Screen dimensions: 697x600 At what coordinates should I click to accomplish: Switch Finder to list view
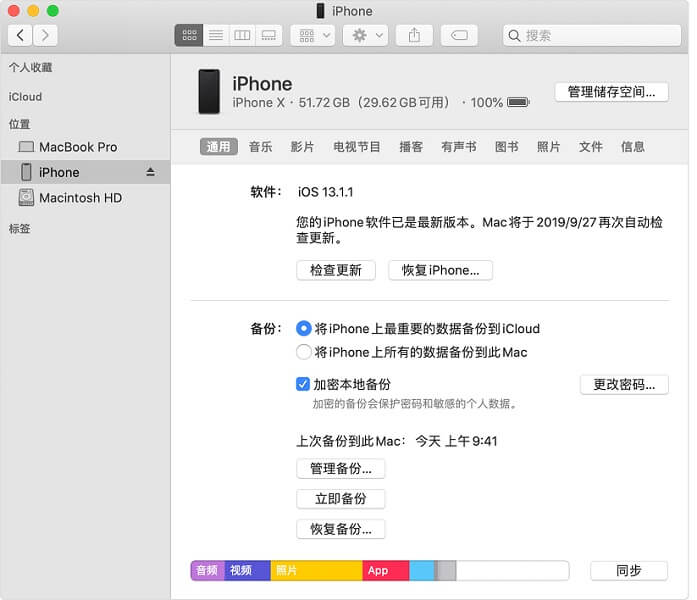click(216, 35)
